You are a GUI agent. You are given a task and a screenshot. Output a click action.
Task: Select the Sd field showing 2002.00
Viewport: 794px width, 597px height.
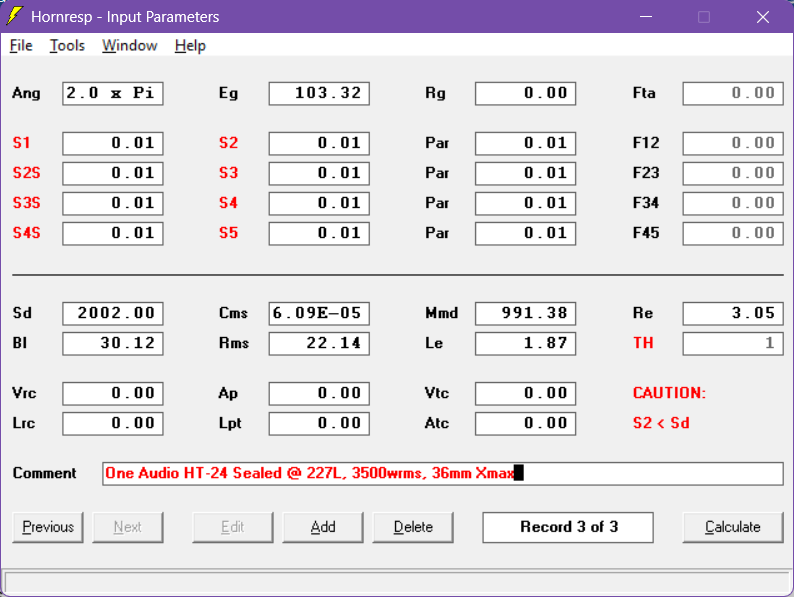(113, 313)
